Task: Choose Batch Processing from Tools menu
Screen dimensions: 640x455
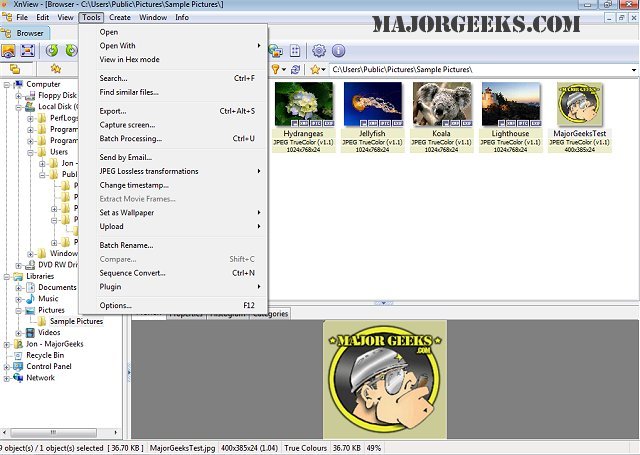Action: [x=130, y=139]
